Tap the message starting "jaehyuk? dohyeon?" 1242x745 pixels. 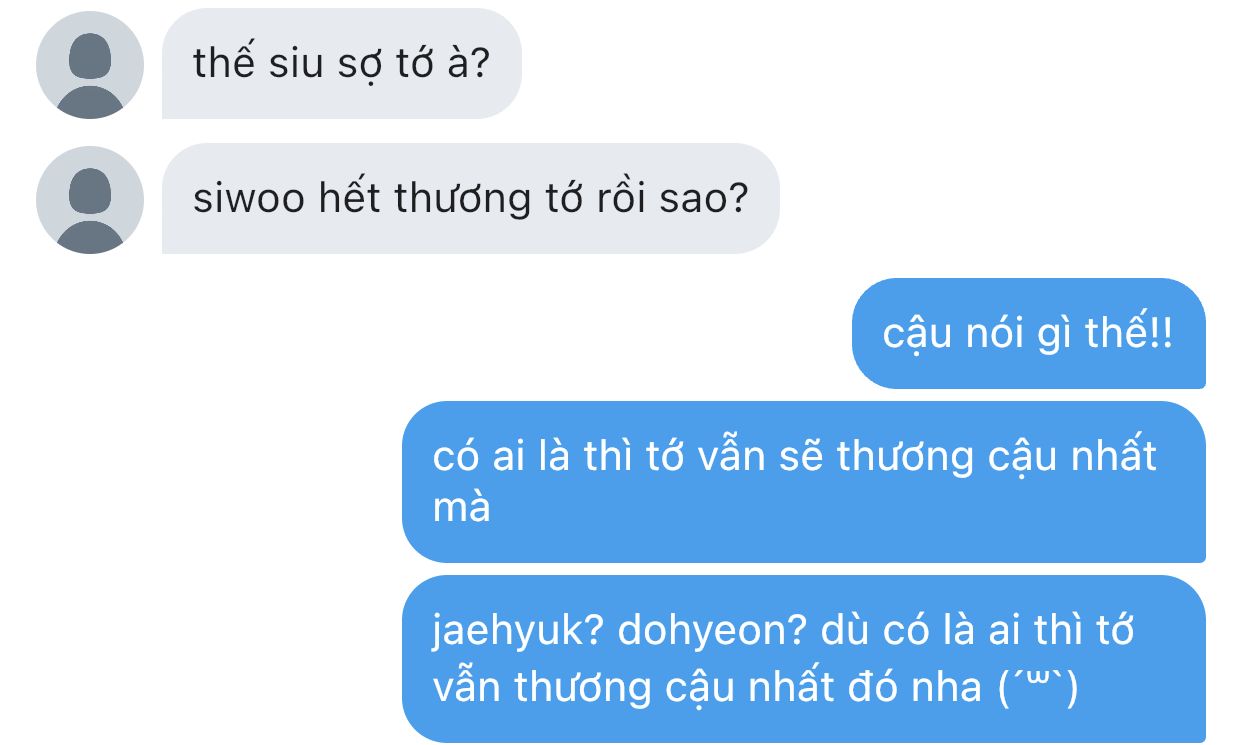[x=803, y=659]
